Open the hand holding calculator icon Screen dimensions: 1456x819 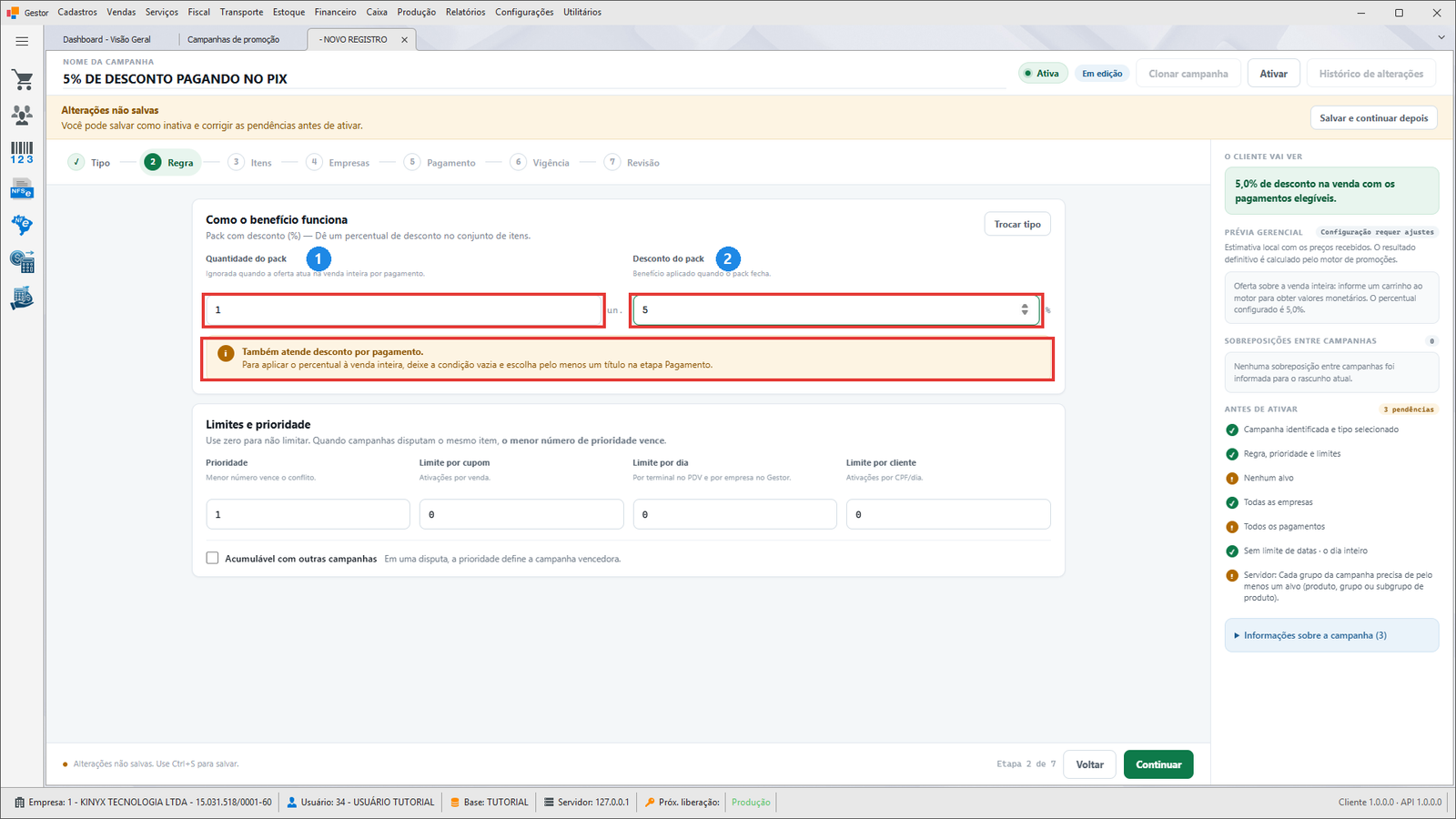pyautogui.click(x=22, y=298)
